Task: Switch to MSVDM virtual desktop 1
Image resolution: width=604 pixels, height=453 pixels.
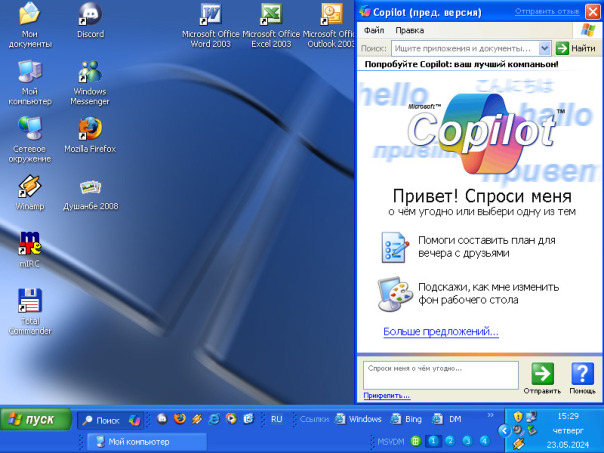Action: tap(433, 441)
